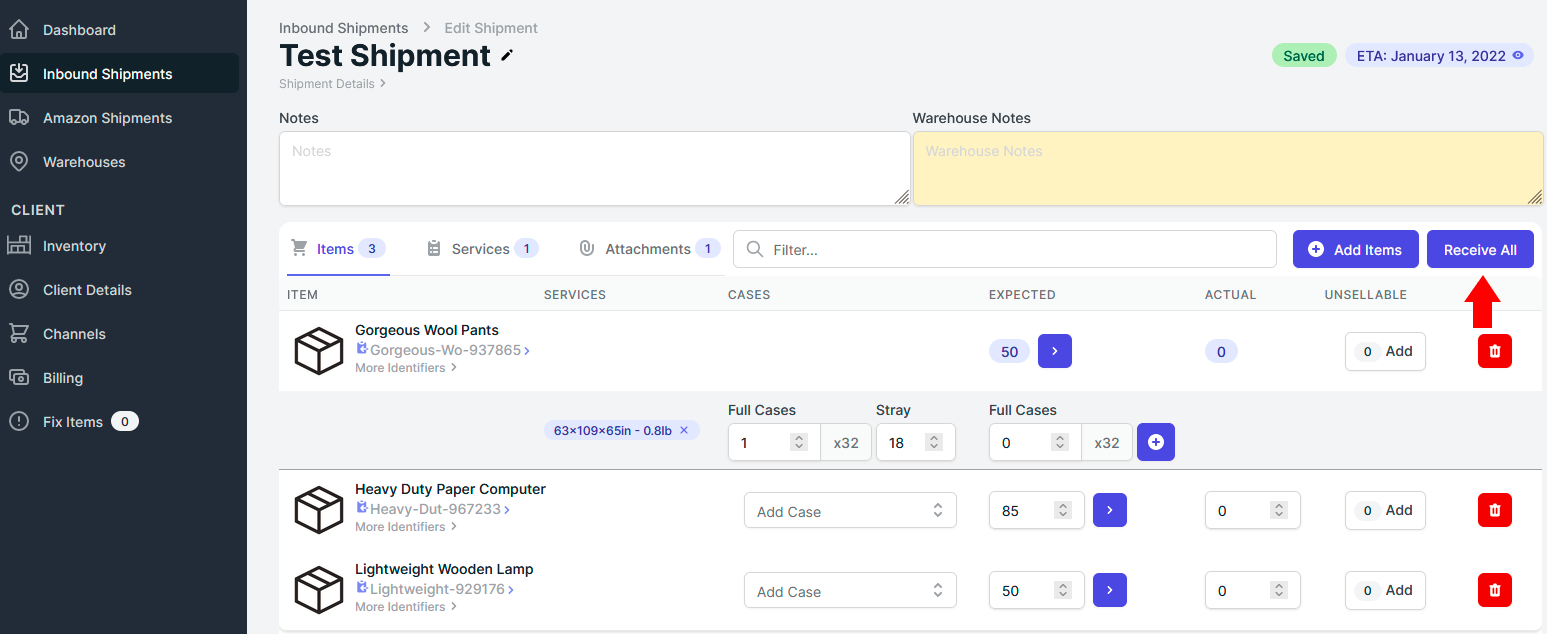Switch to the Attachments tab
Screen dimensions: 1547x634
[x=650, y=249]
